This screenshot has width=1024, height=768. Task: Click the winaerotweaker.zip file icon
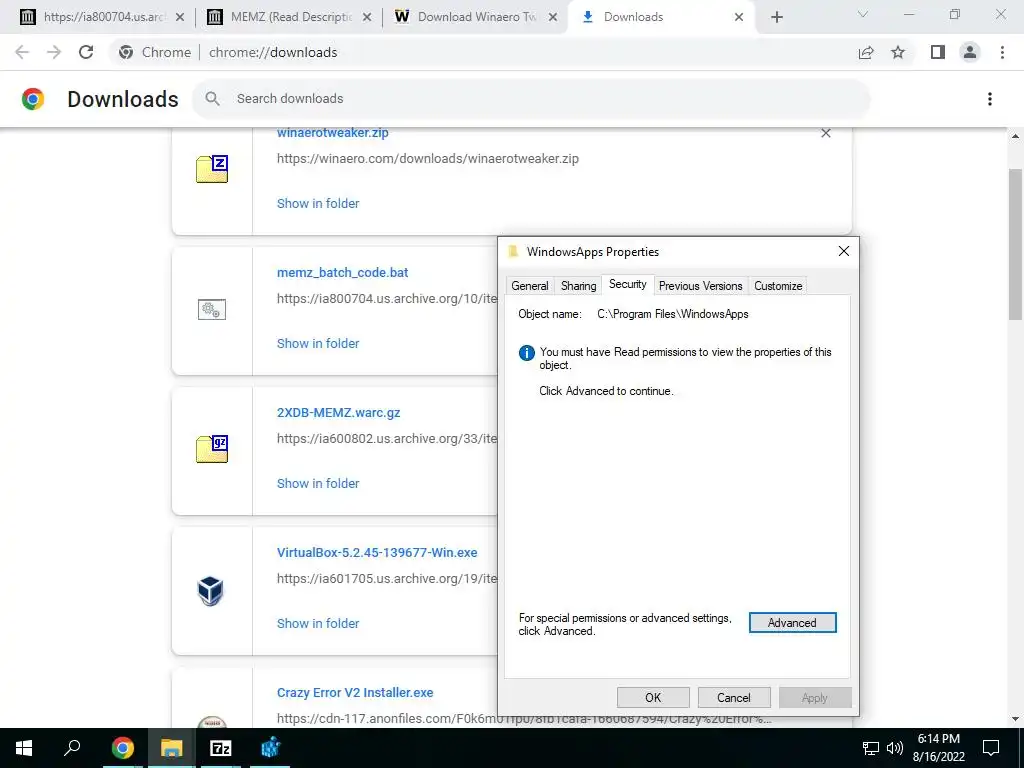click(212, 169)
